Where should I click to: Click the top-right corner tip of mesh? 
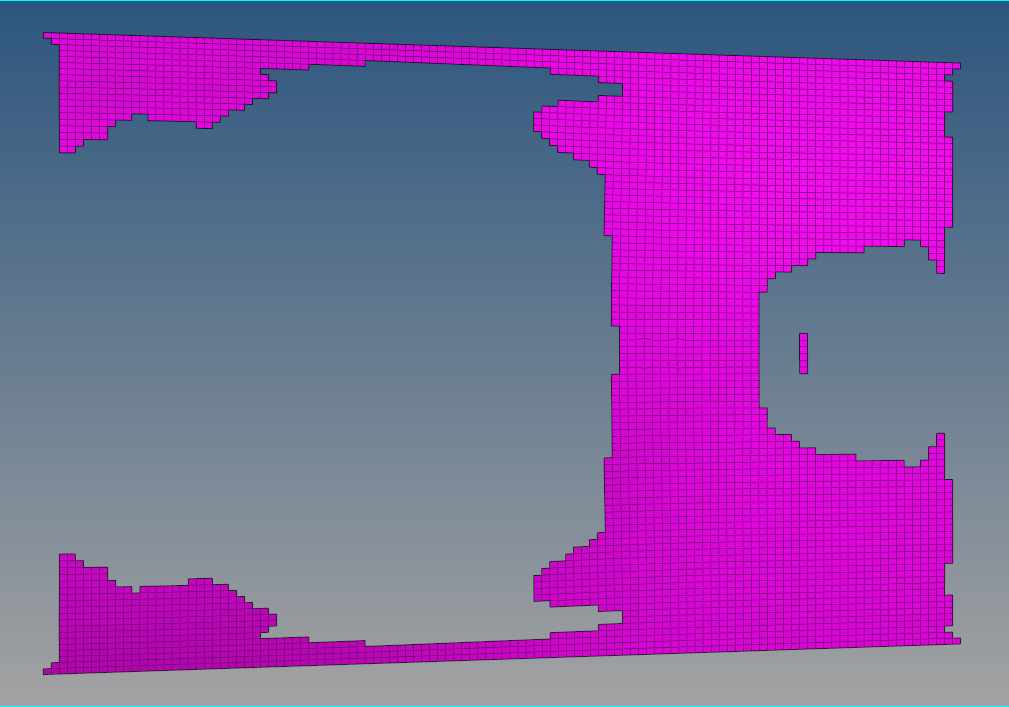(x=956, y=66)
